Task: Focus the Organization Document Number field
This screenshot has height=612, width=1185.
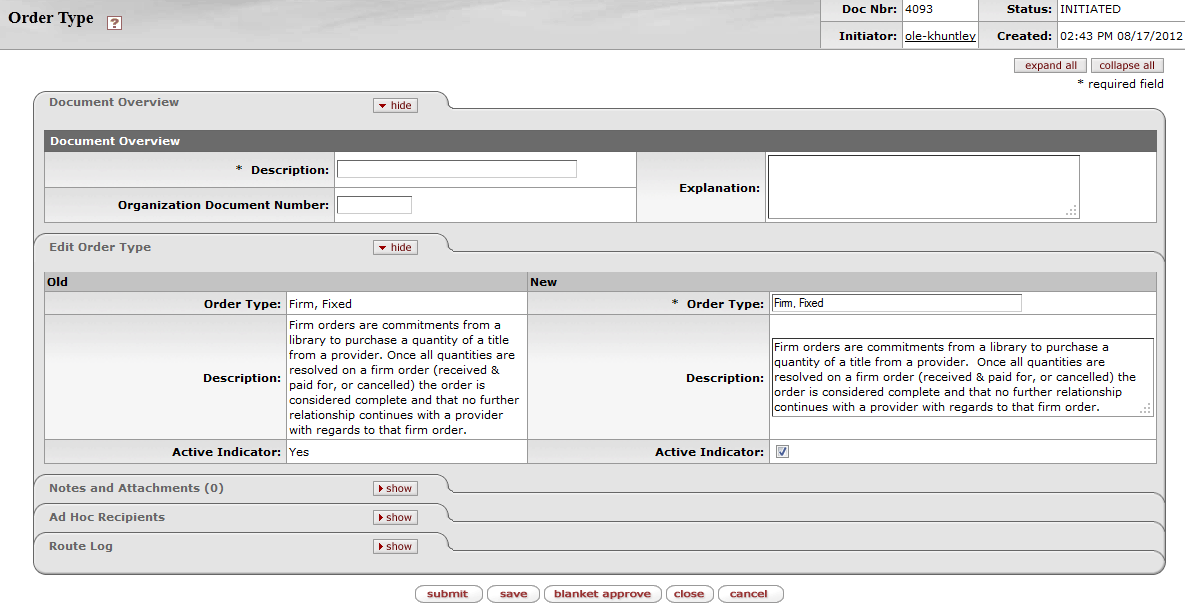Action: (374, 205)
